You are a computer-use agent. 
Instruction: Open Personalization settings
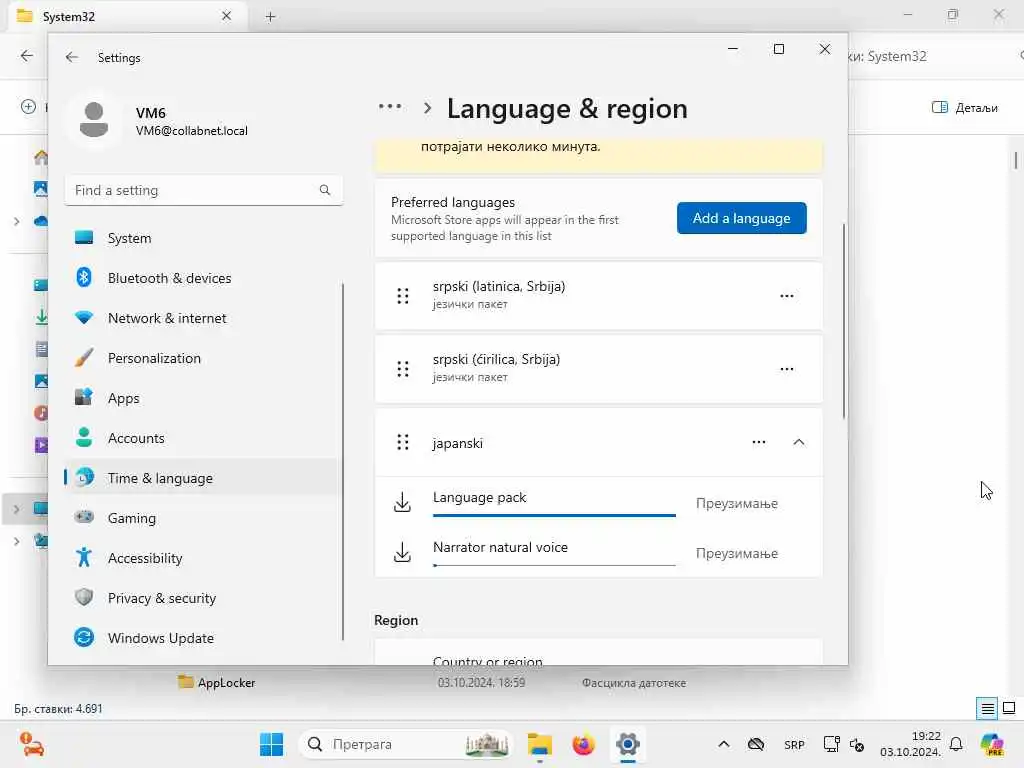pyautogui.click(x=204, y=358)
